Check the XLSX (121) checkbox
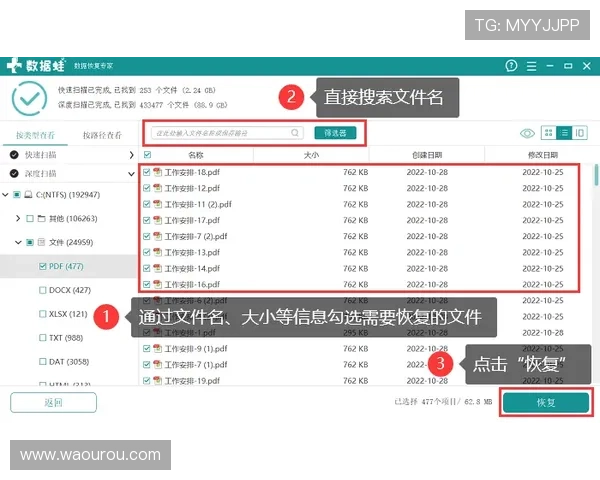600x480 pixels. coord(43,314)
